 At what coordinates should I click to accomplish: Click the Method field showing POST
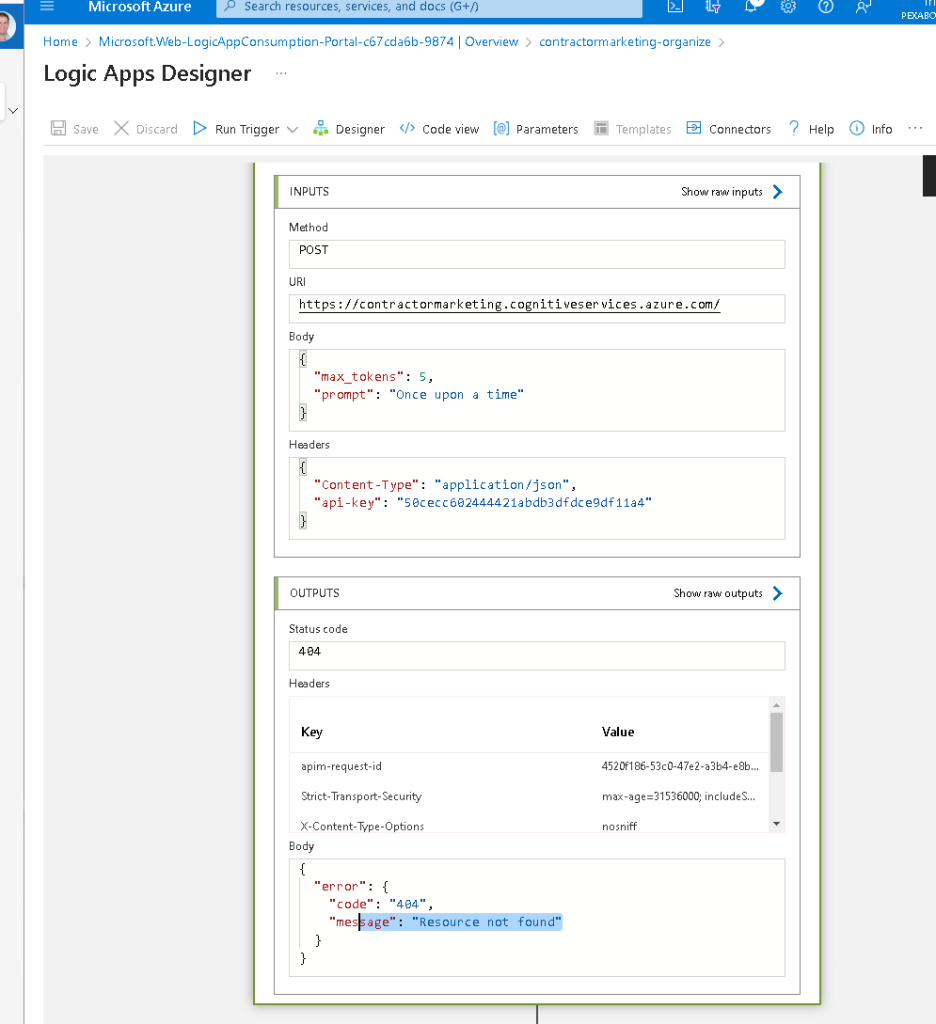(x=537, y=254)
